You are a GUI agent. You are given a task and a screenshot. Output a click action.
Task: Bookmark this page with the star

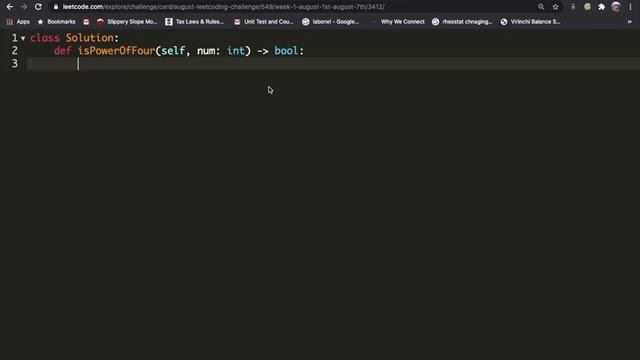(556, 7)
